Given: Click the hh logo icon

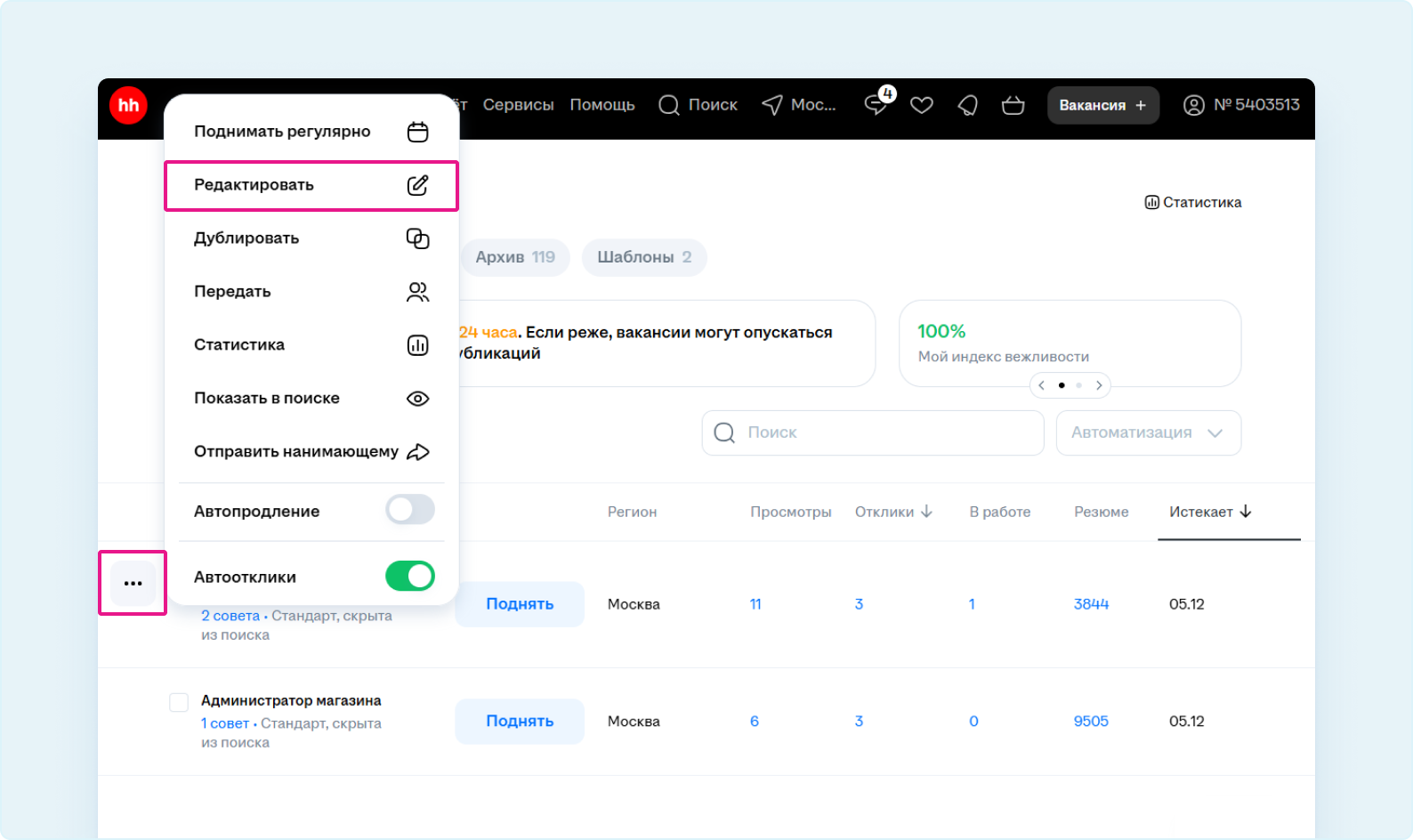Looking at the screenshot, I should tap(128, 106).
